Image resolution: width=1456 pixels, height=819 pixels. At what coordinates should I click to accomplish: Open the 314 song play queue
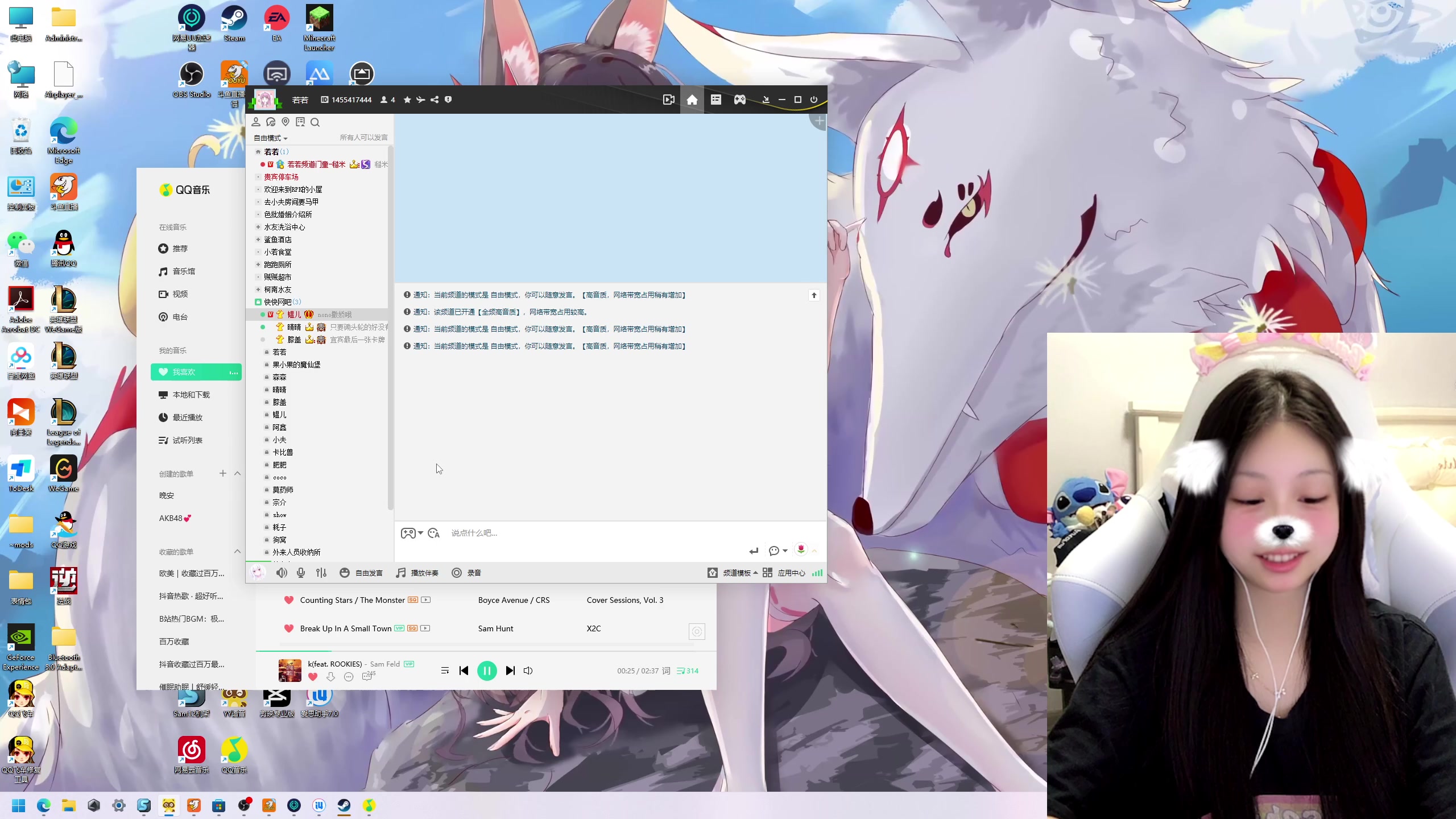[688, 671]
